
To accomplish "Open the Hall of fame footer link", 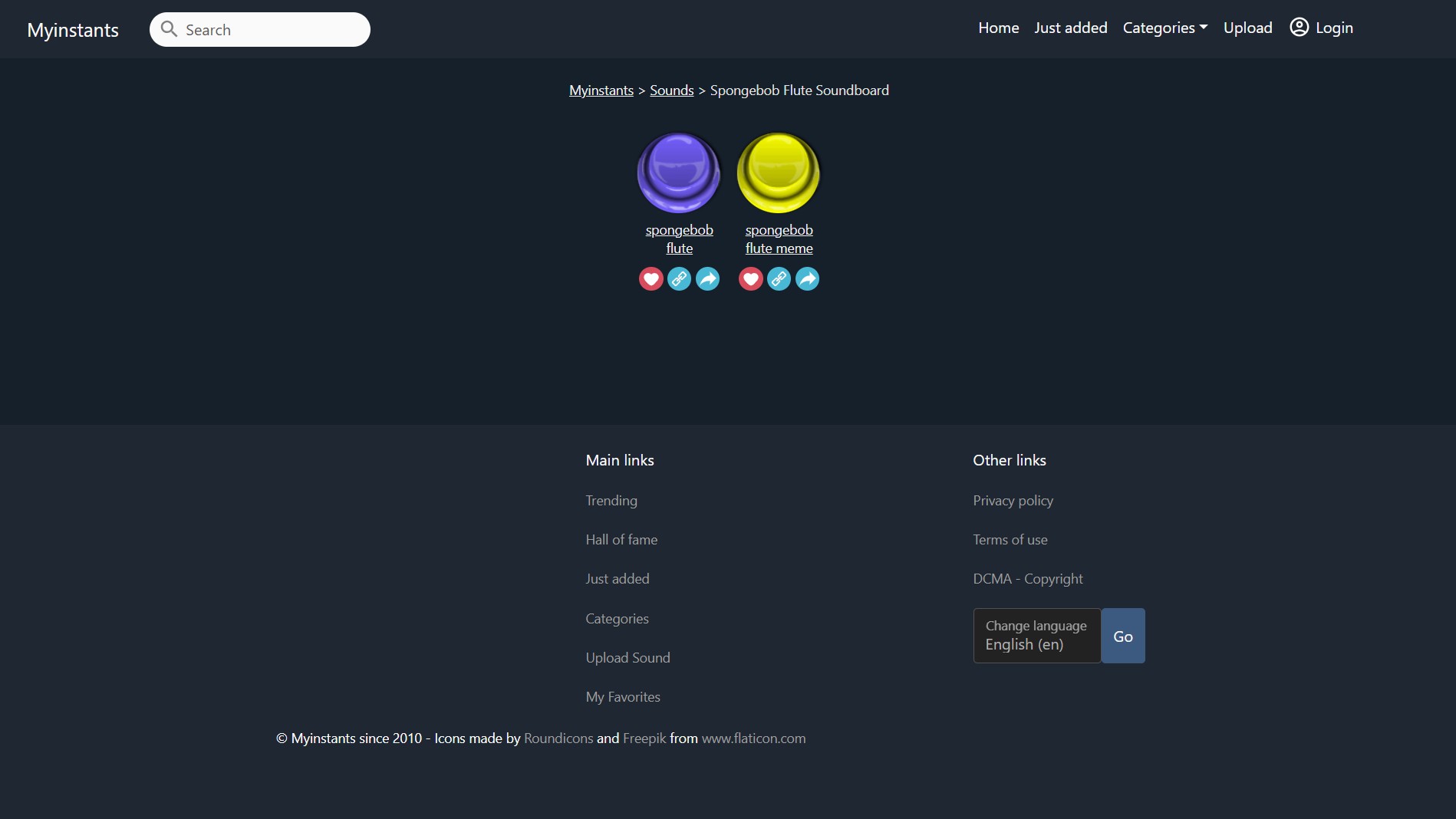I will pyautogui.click(x=621, y=540).
